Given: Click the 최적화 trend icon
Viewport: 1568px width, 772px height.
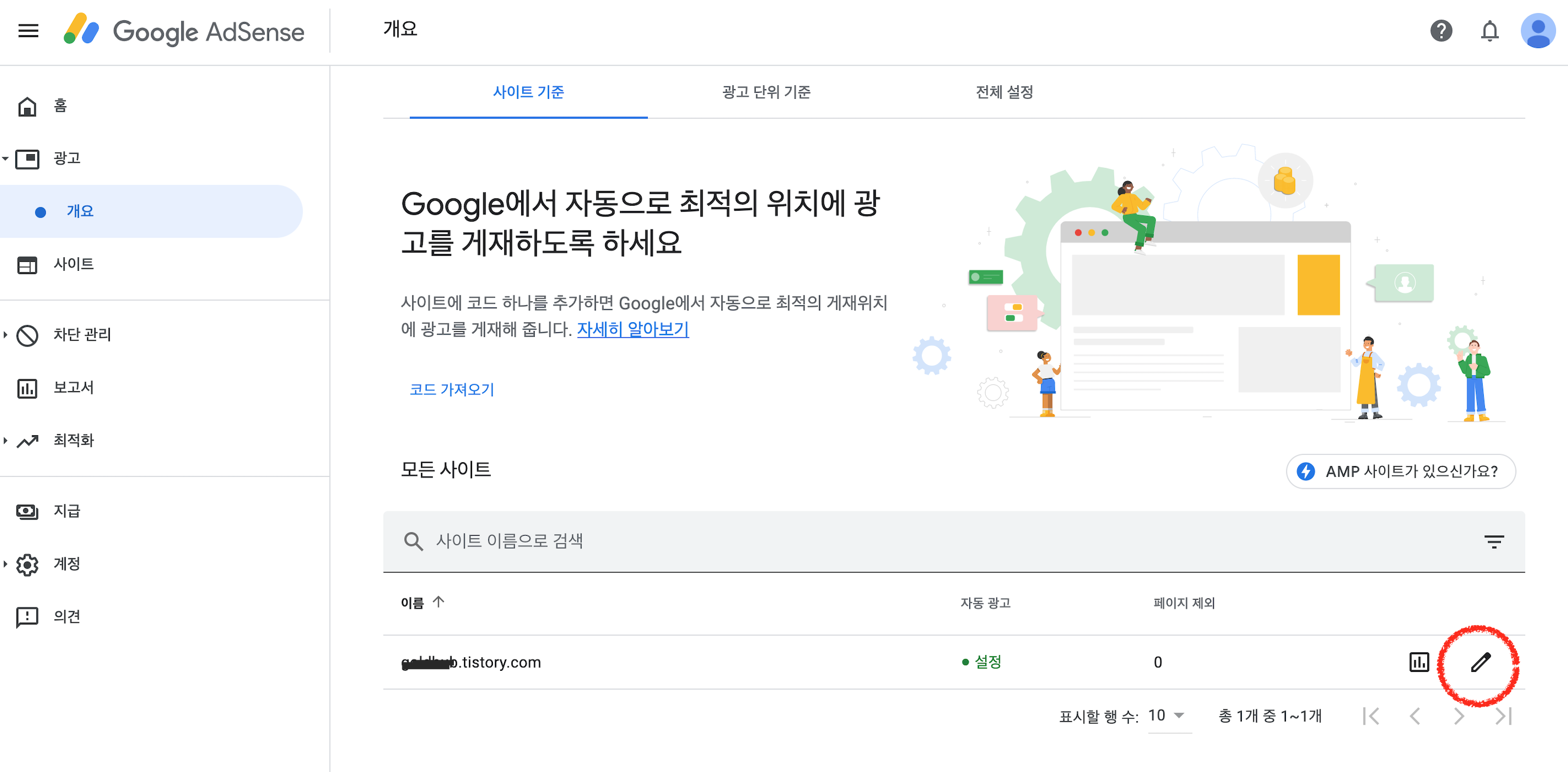Looking at the screenshot, I should pyautogui.click(x=27, y=441).
